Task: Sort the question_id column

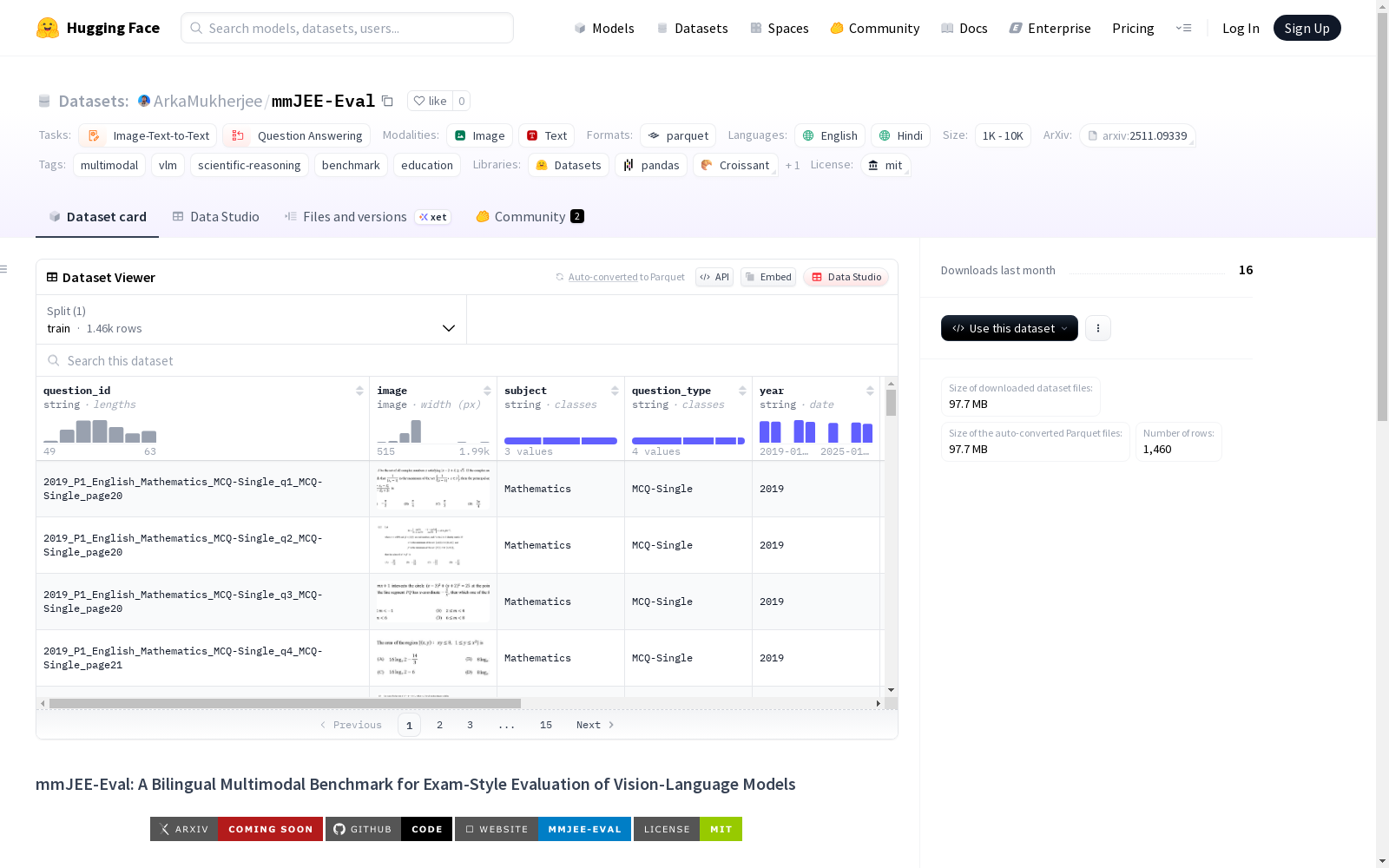Action: click(359, 391)
